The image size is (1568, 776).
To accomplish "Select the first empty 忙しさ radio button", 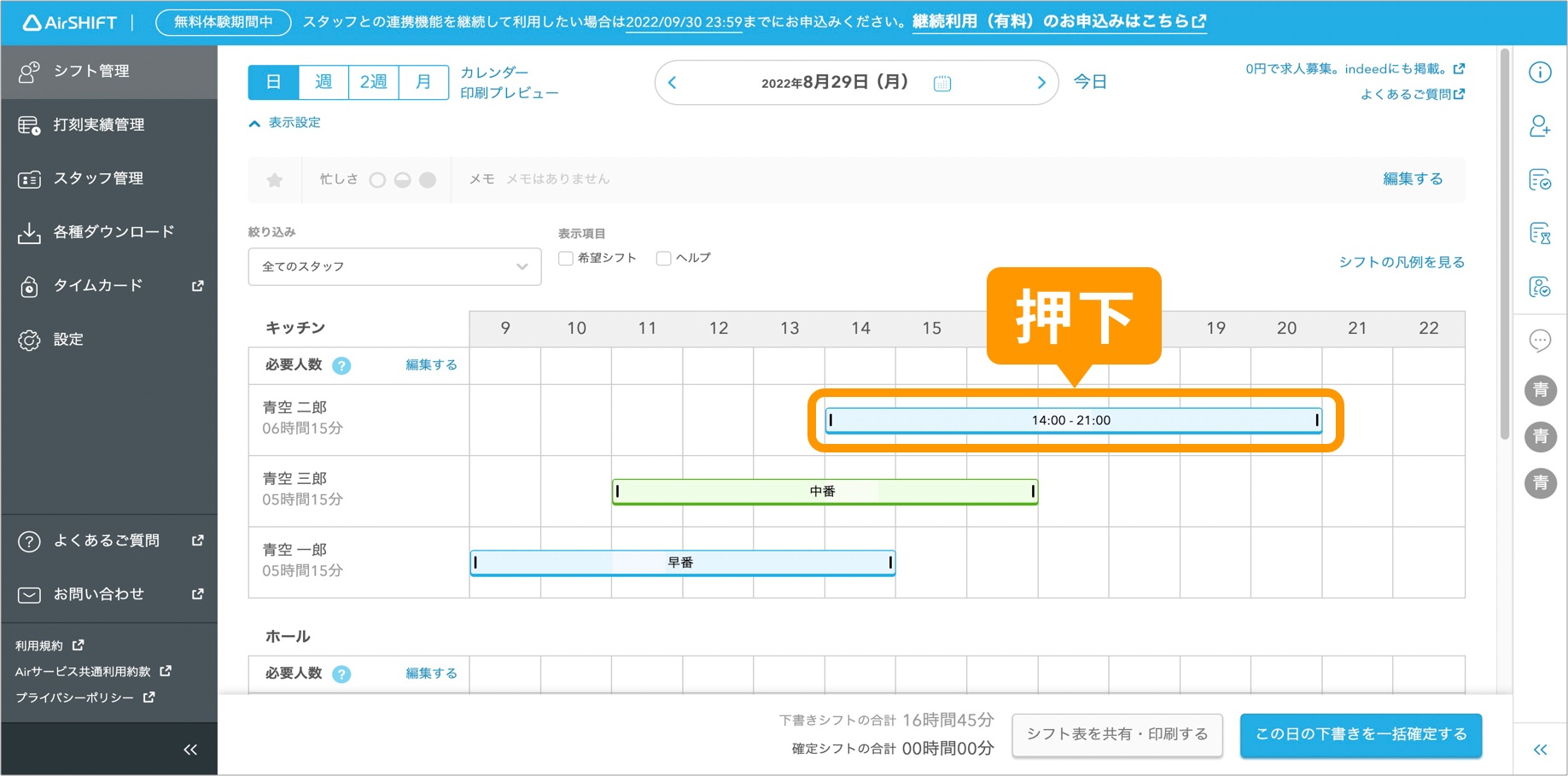I will point(377,180).
